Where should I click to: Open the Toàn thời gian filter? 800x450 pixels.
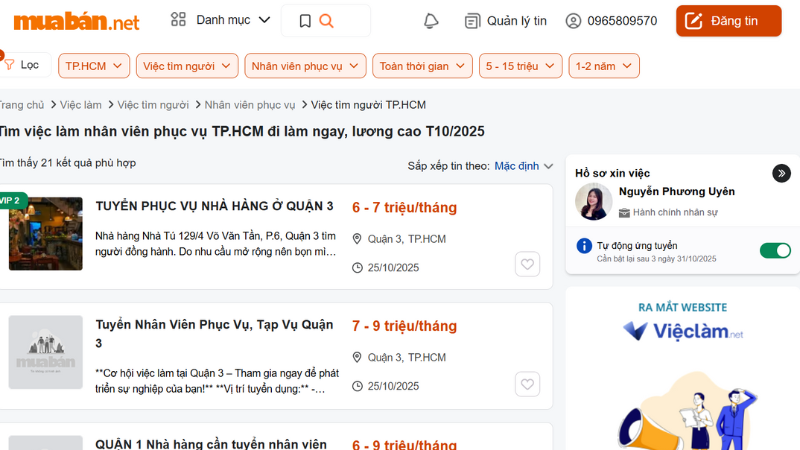click(x=422, y=66)
